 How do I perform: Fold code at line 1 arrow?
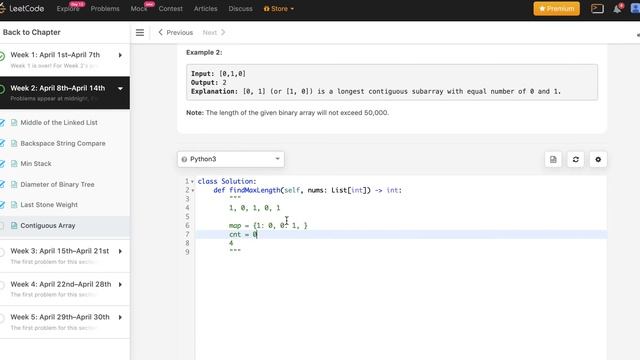coord(192,182)
